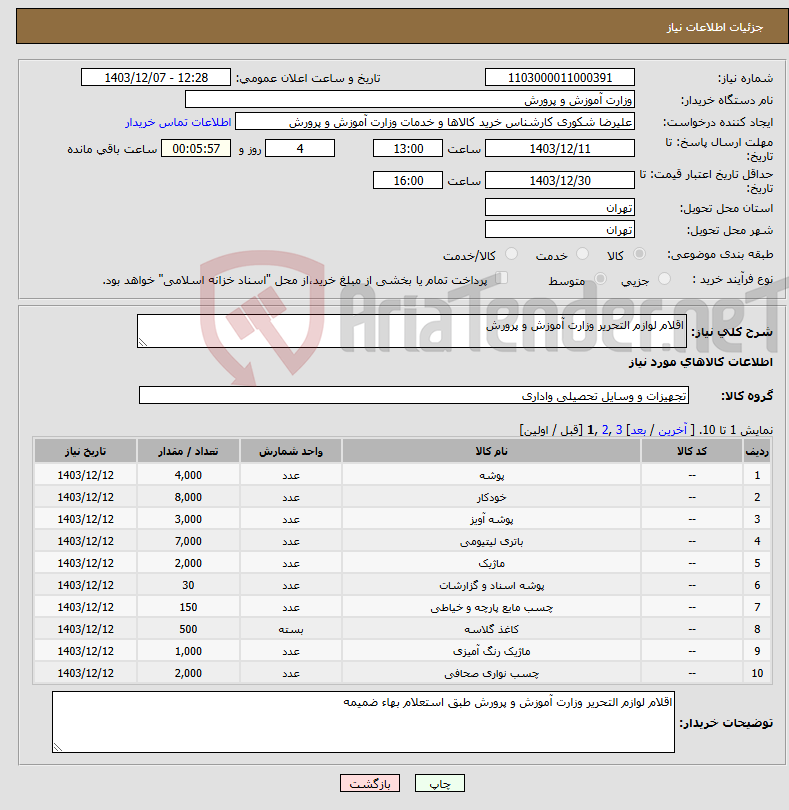Select the چسب مایع پارچه و خیاطی row
Image resolution: width=789 pixels, height=810 pixels.
pyautogui.click(x=403, y=608)
